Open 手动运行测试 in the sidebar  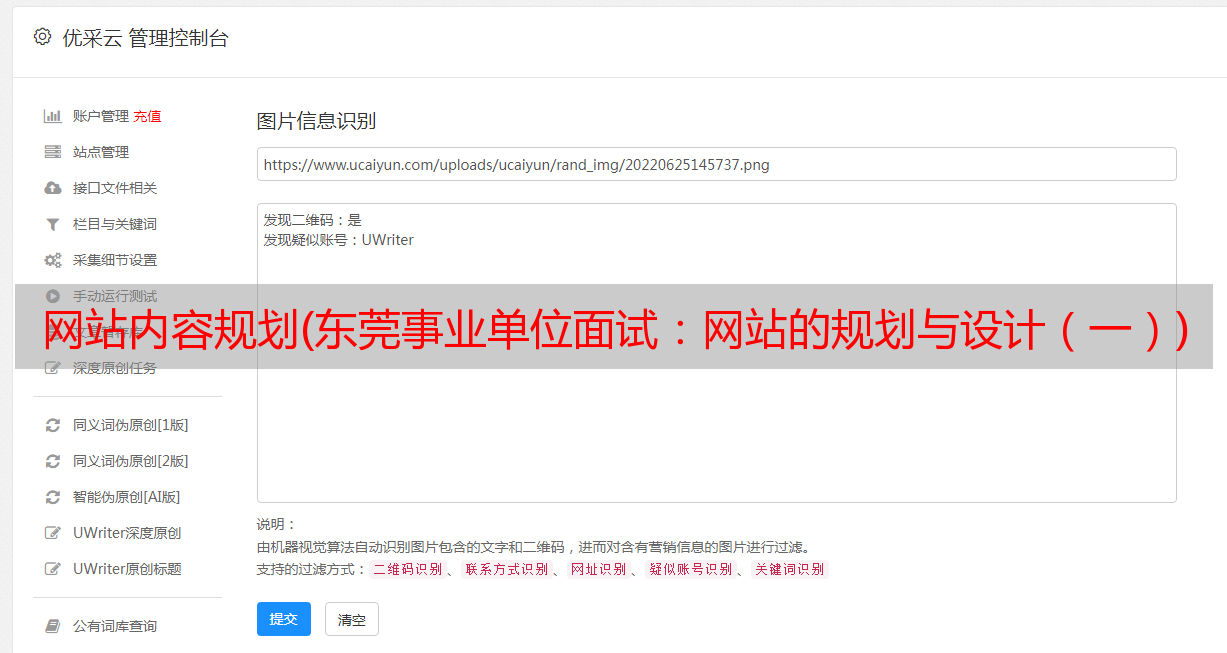point(115,296)
